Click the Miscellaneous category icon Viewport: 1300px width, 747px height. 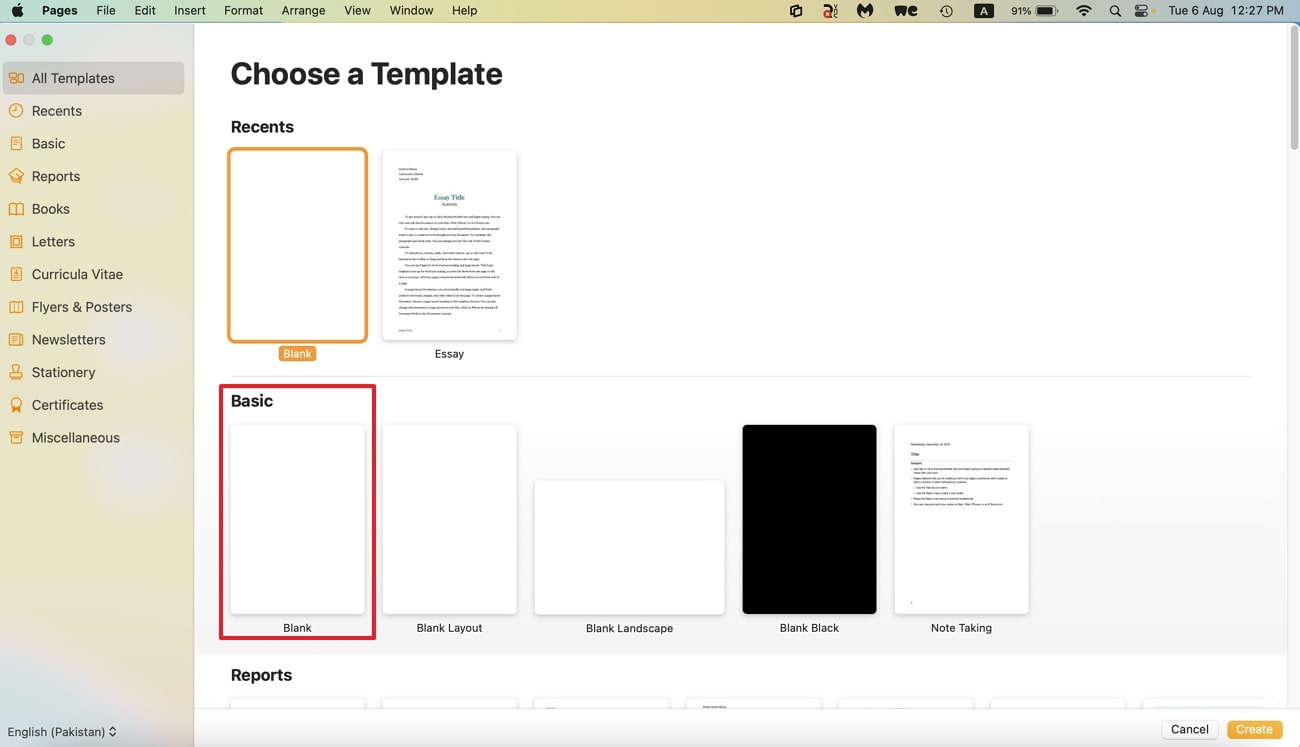point(16,437)
